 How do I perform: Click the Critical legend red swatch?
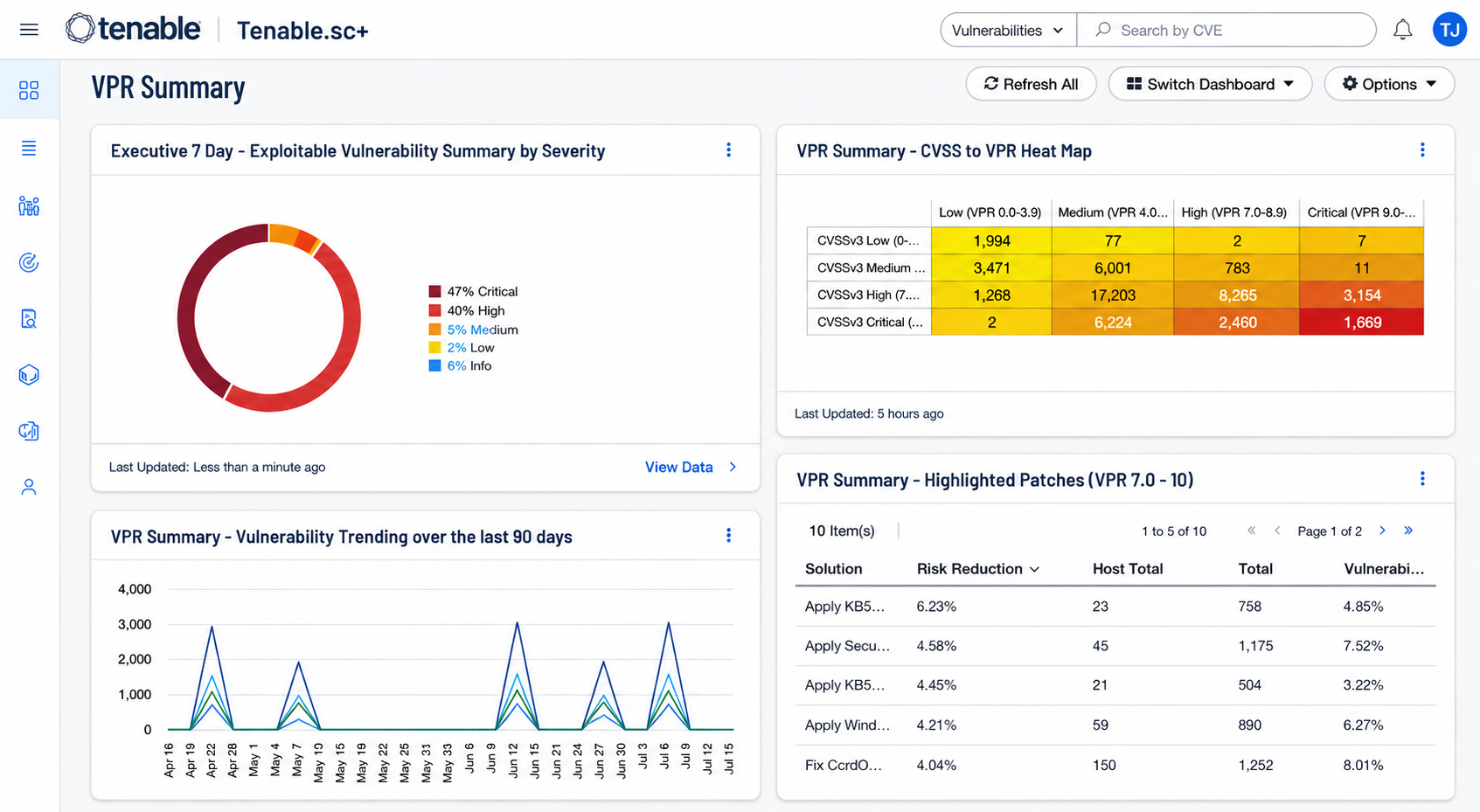[434, 291]
